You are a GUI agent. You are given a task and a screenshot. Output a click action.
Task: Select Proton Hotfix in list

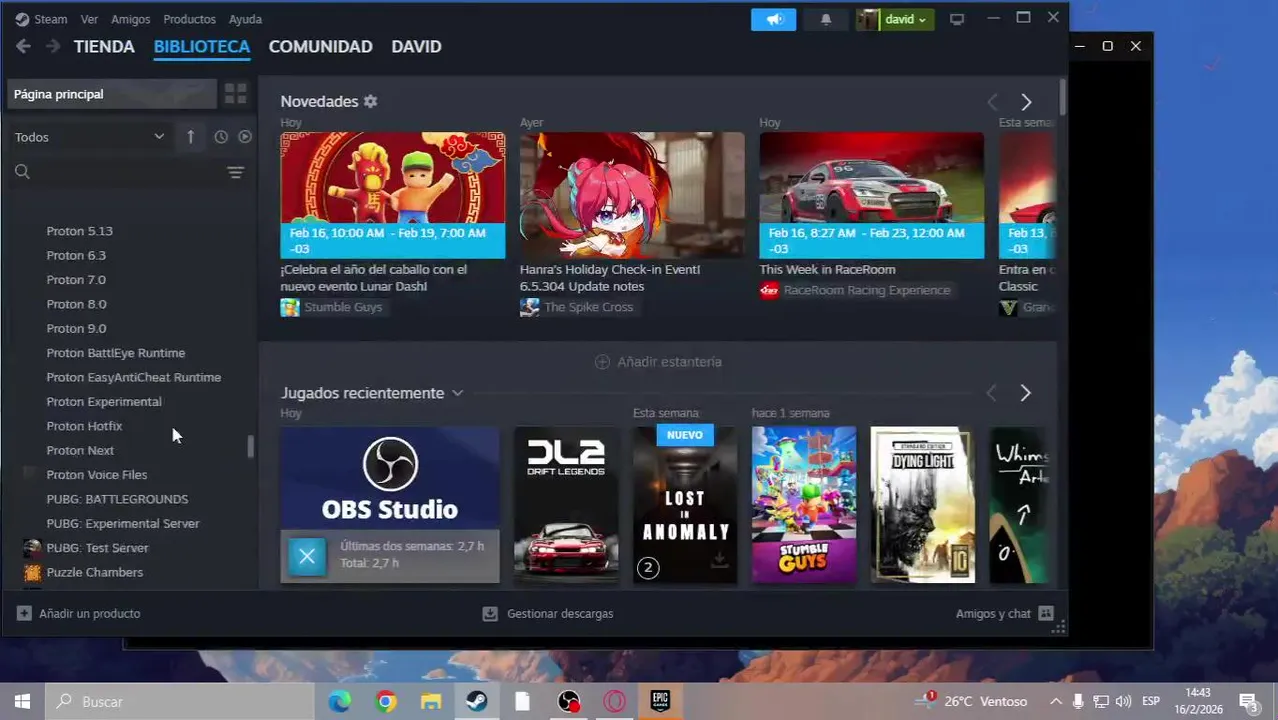pyautogui.click(x=84, y=426)
